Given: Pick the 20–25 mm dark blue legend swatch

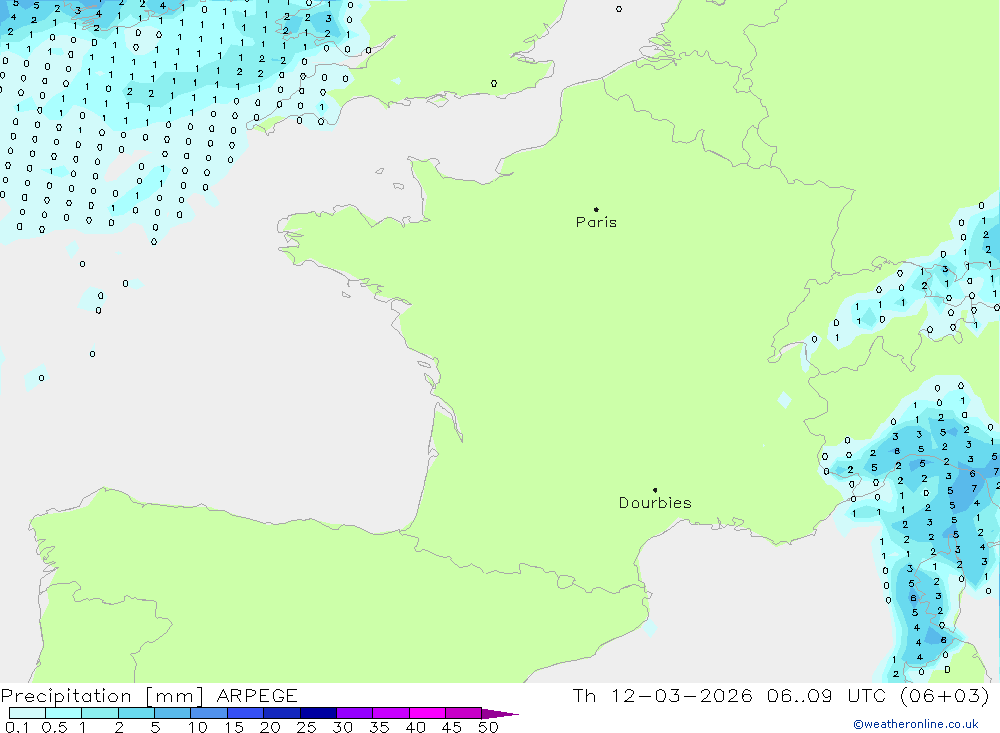Looking at the screenshot, I should 281,713.
